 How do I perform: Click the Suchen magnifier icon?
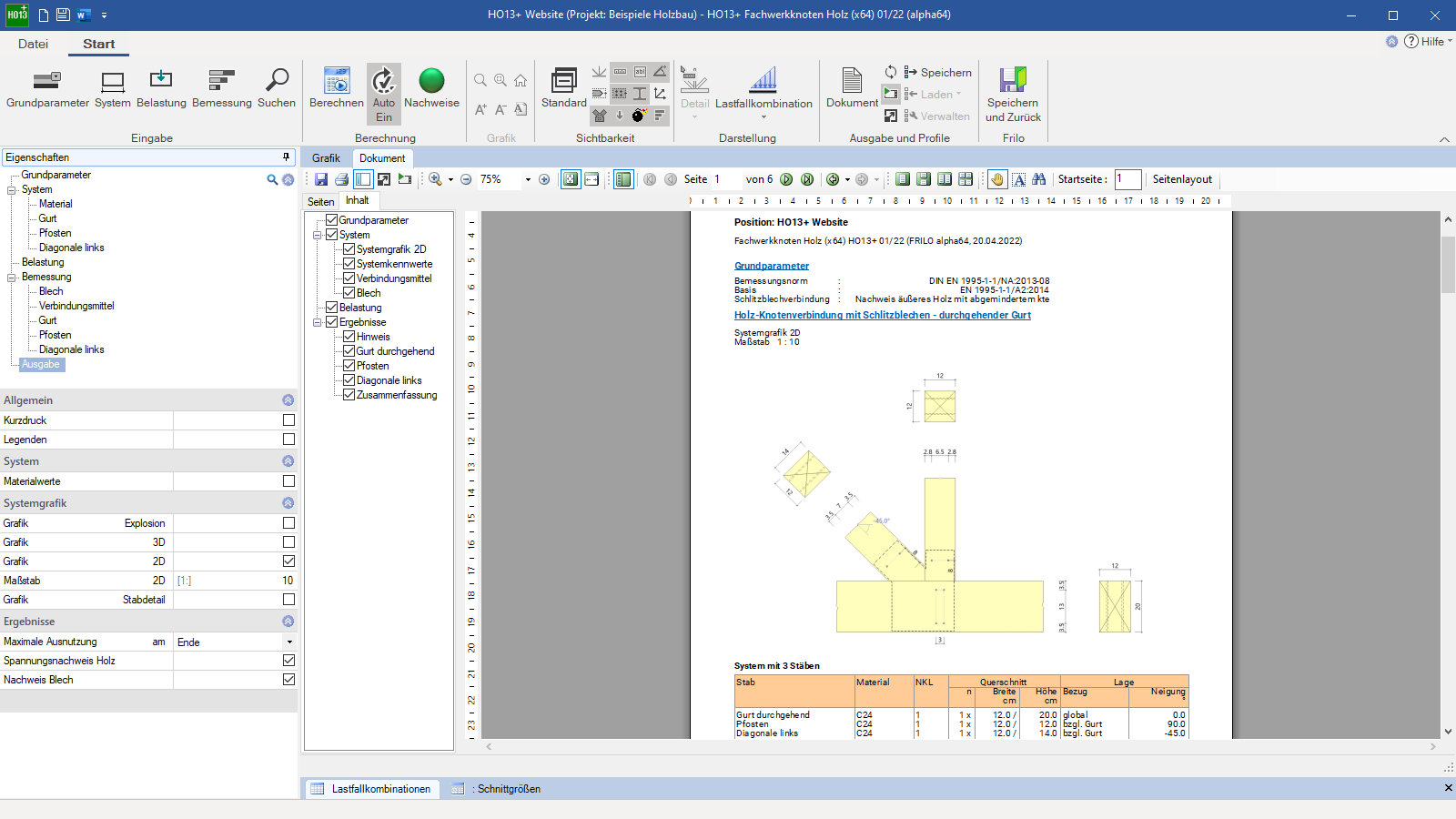click(277, 88)
